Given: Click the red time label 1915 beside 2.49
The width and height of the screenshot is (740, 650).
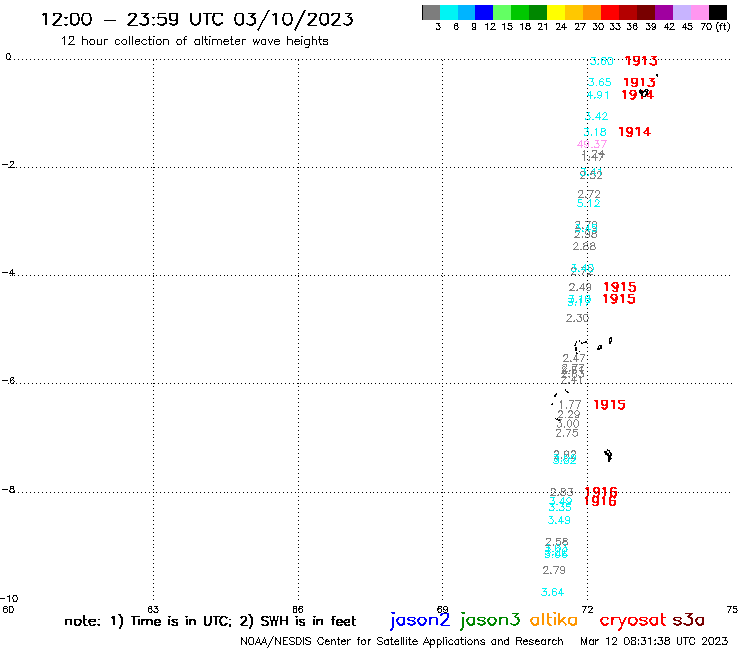Looking at the screenshot, I should click(x=620, y=287).
